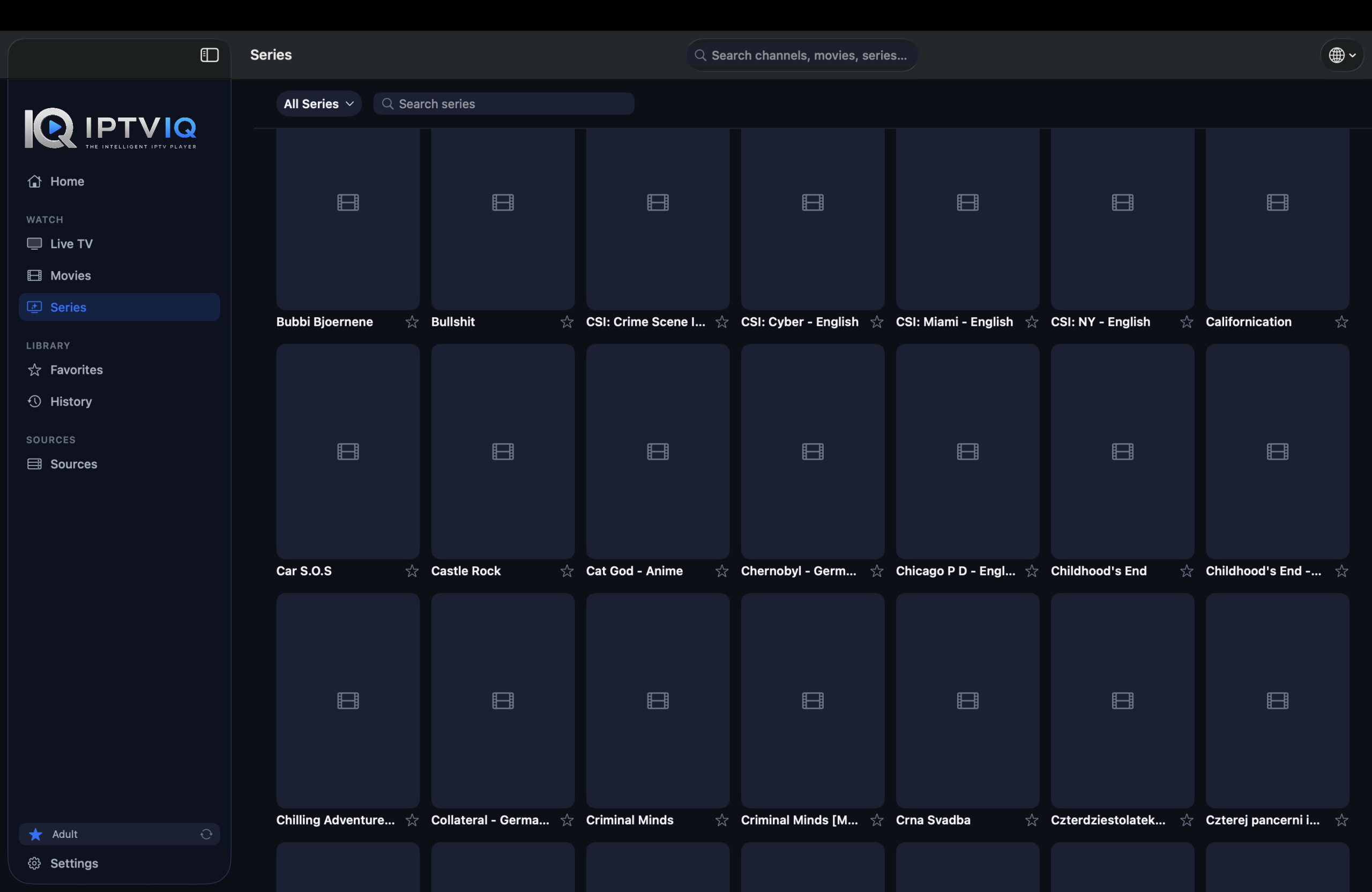
Task: Open the language globe menu
Action: [x=1341, y=55]
